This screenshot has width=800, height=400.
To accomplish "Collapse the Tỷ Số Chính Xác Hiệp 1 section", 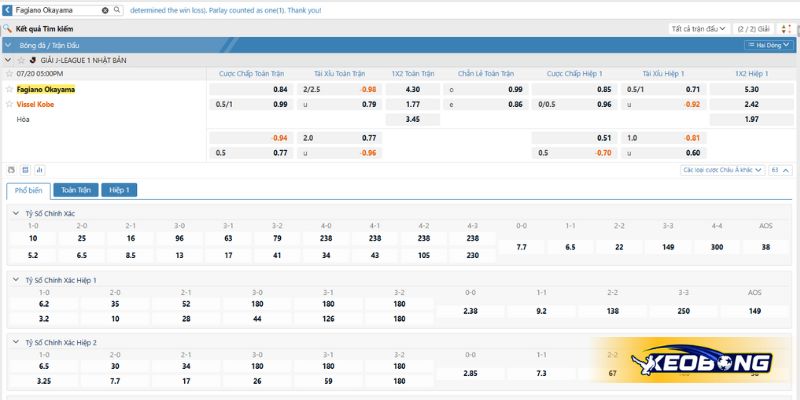I will (x=15, y=280).
